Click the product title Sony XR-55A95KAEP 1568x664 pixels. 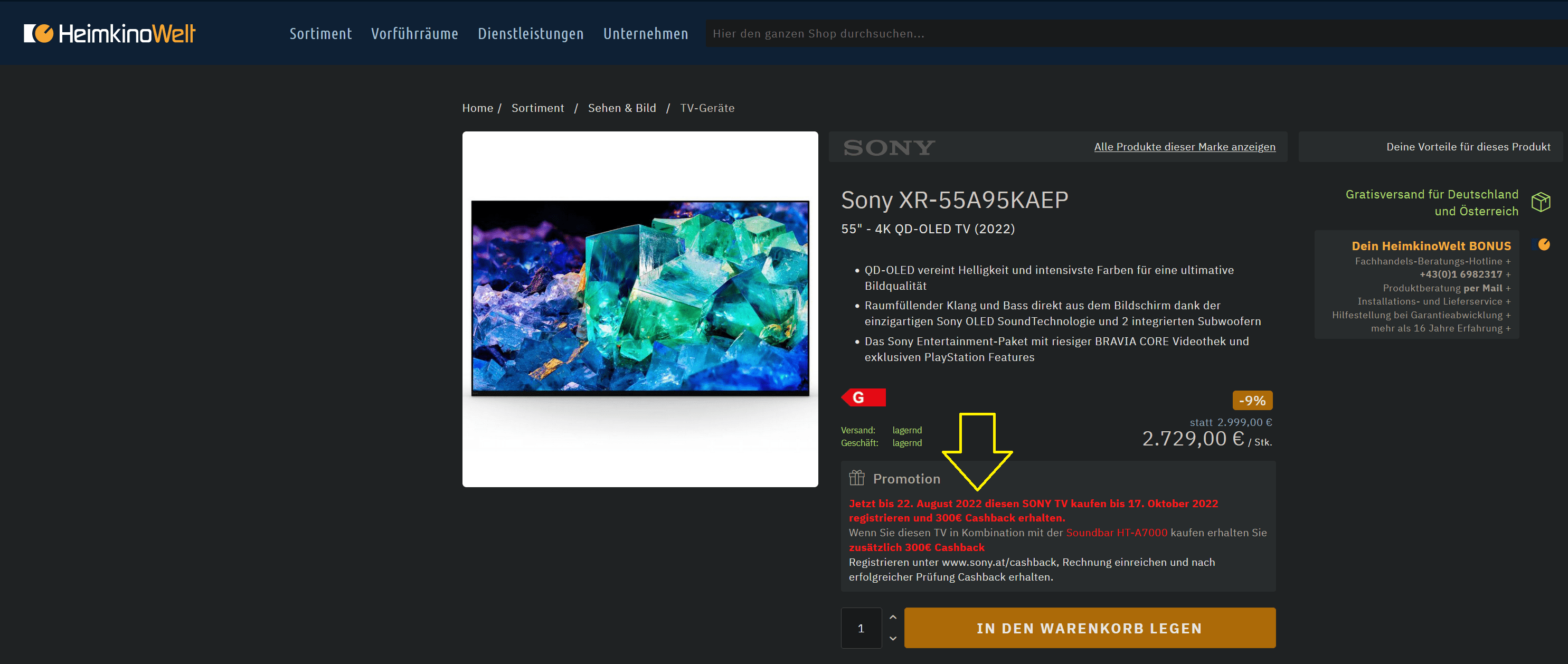(x=955, y=200)
